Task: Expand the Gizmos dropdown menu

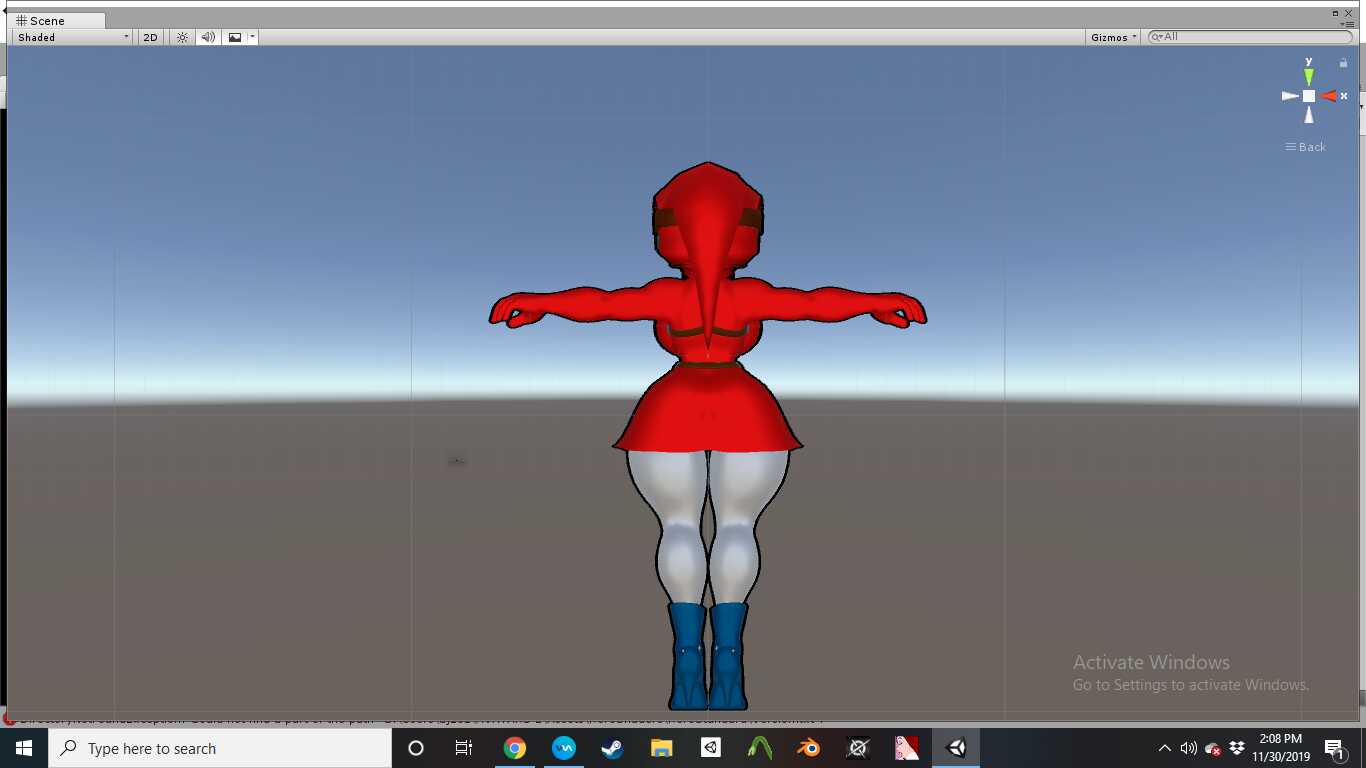Action: click(x=1114, y=37)
